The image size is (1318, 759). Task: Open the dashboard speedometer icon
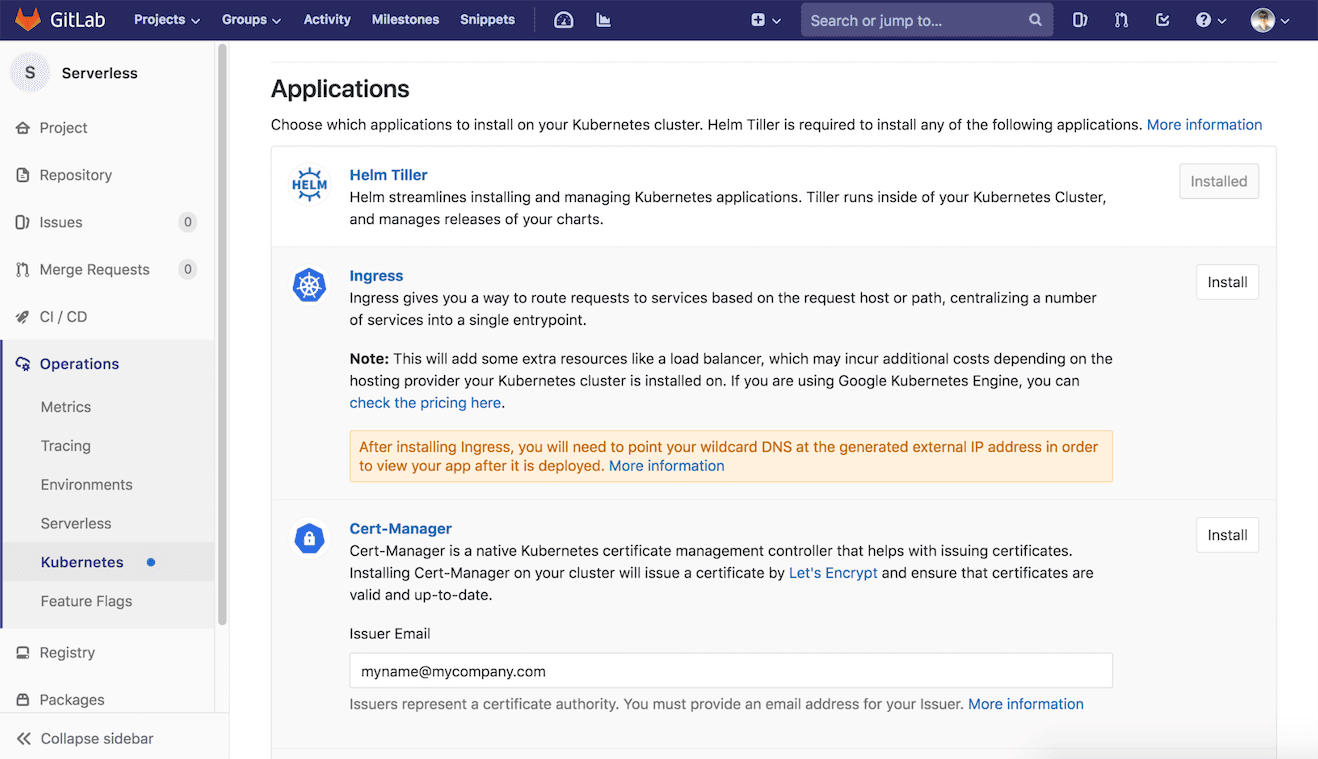click(562, 19)
